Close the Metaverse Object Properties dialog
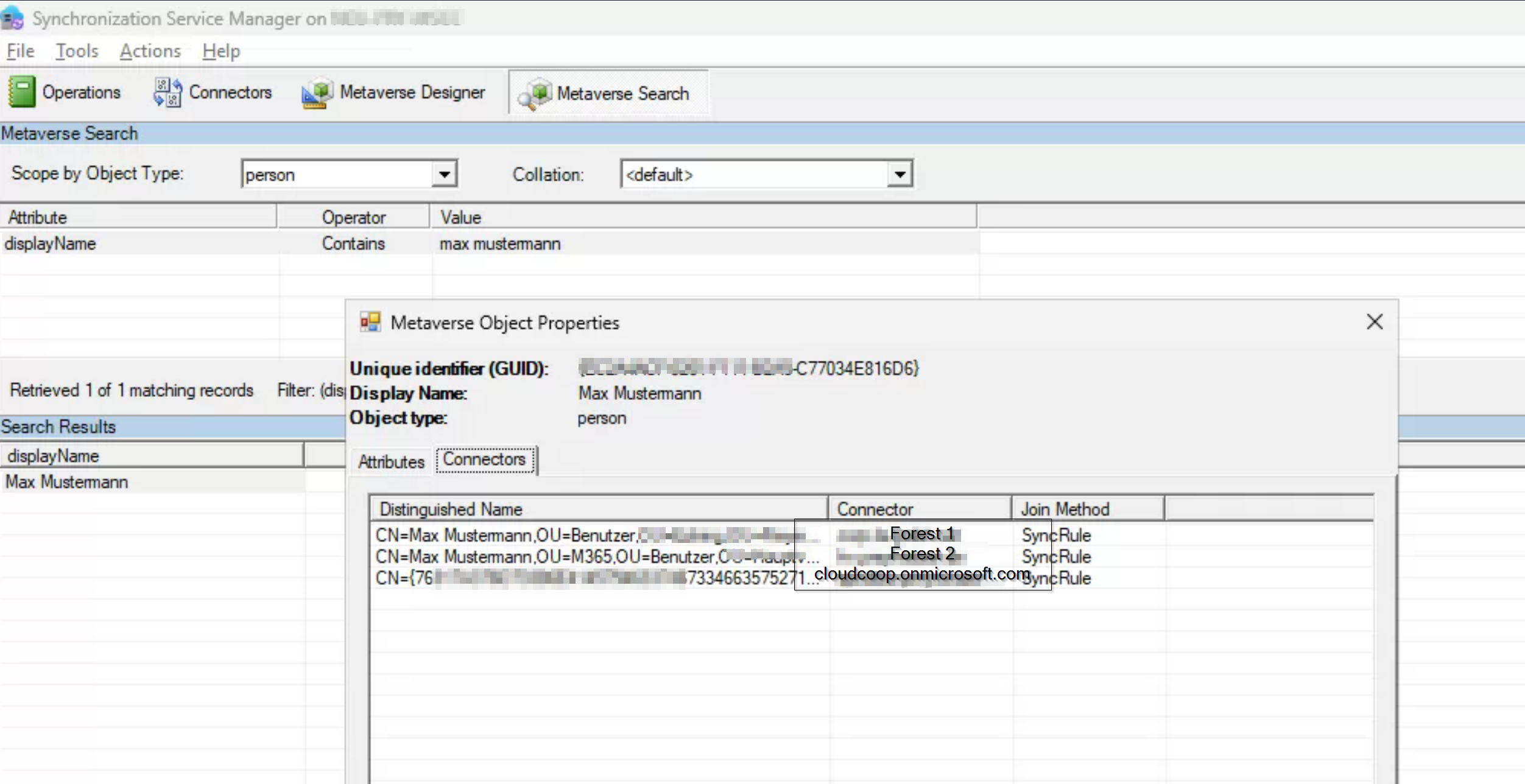 [x=1374, y=322]
